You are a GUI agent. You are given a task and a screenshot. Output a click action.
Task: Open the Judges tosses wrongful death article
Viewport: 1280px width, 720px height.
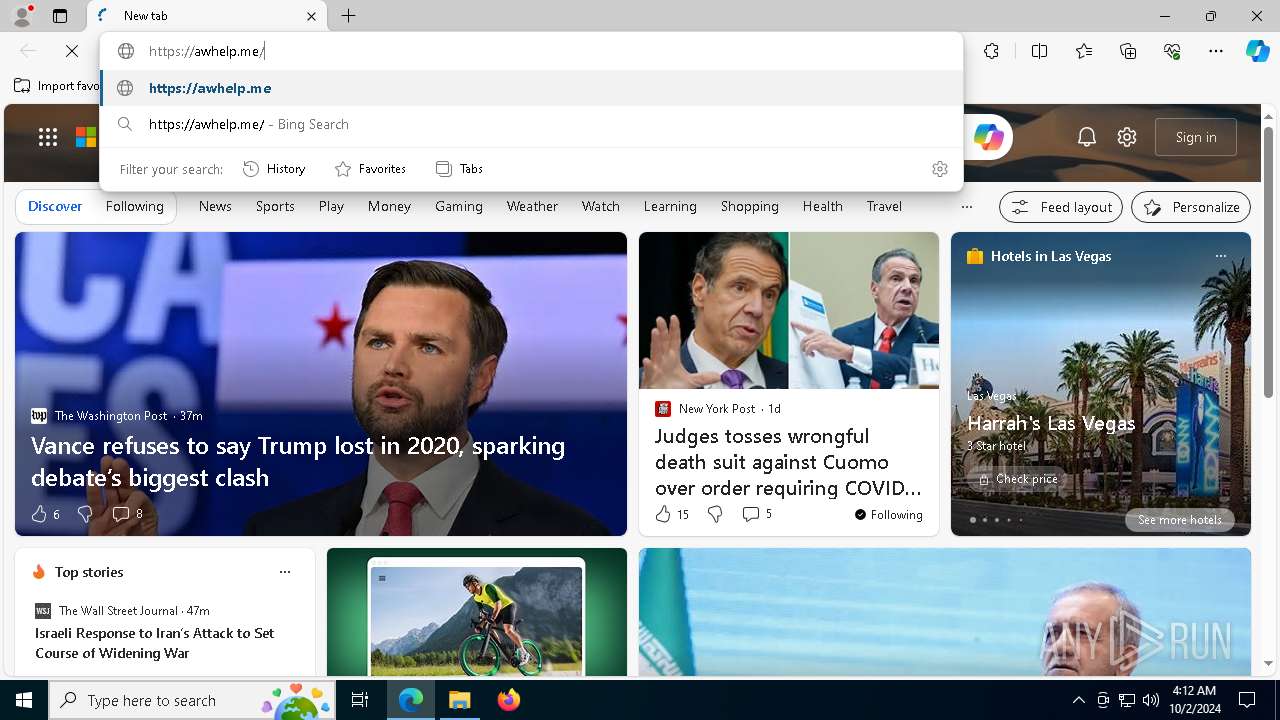[x=788, y=462]
